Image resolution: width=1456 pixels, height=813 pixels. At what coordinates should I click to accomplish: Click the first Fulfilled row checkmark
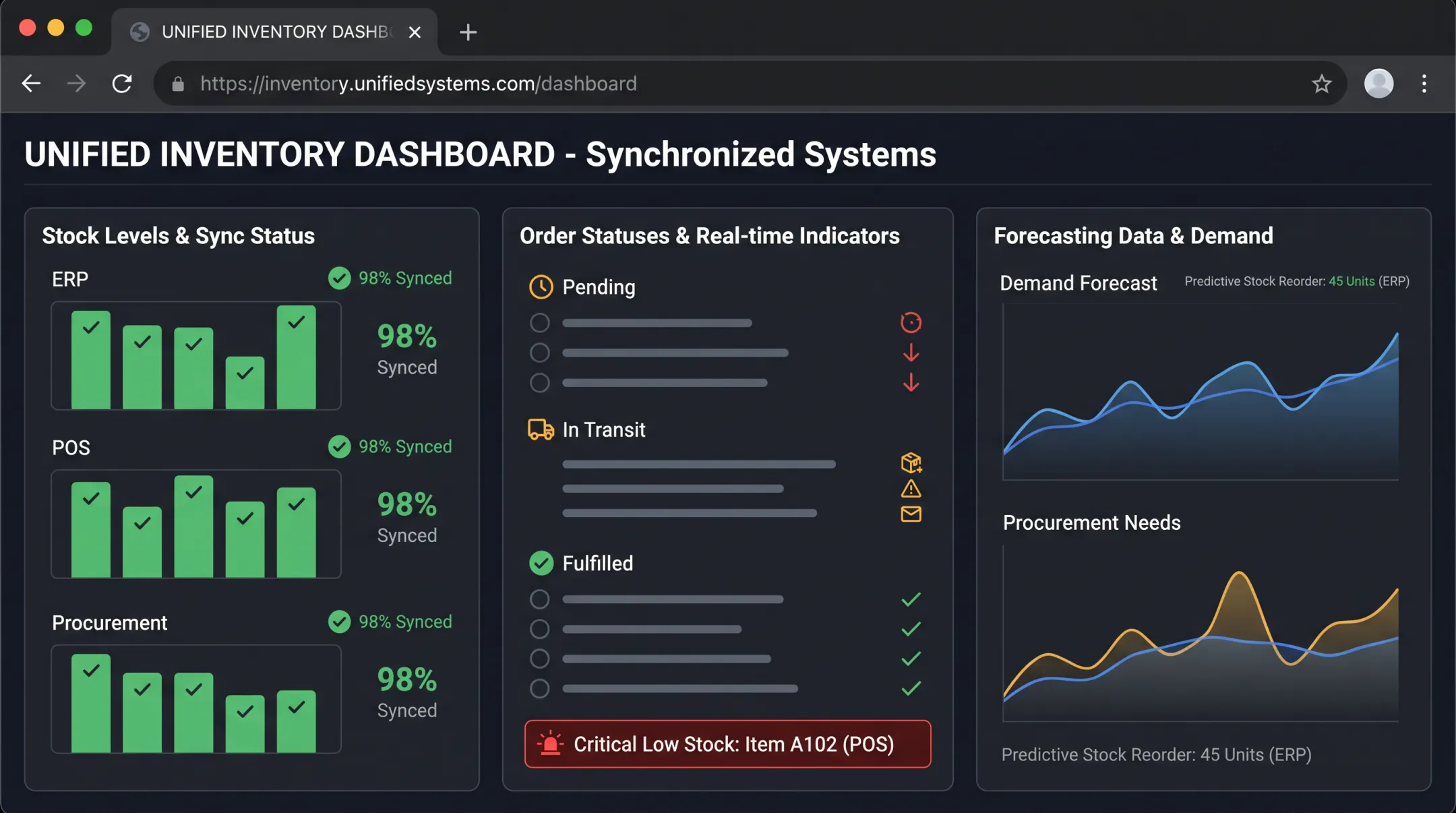[911, 599]
